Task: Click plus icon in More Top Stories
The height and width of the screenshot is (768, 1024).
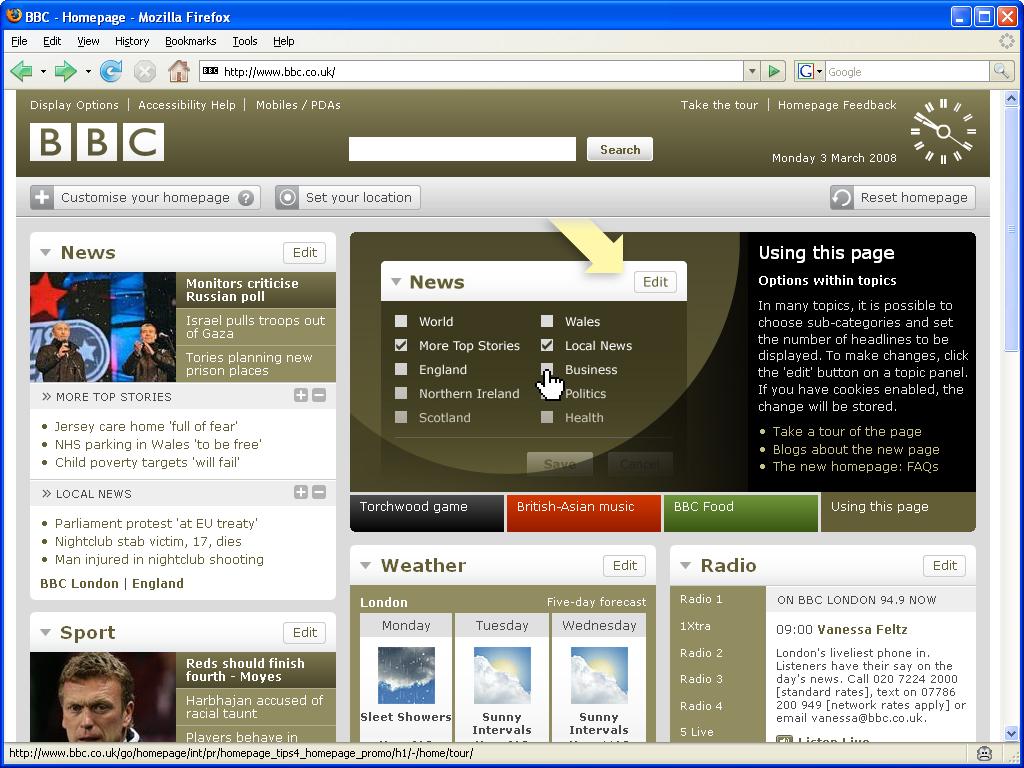Action: pos(300,396)
